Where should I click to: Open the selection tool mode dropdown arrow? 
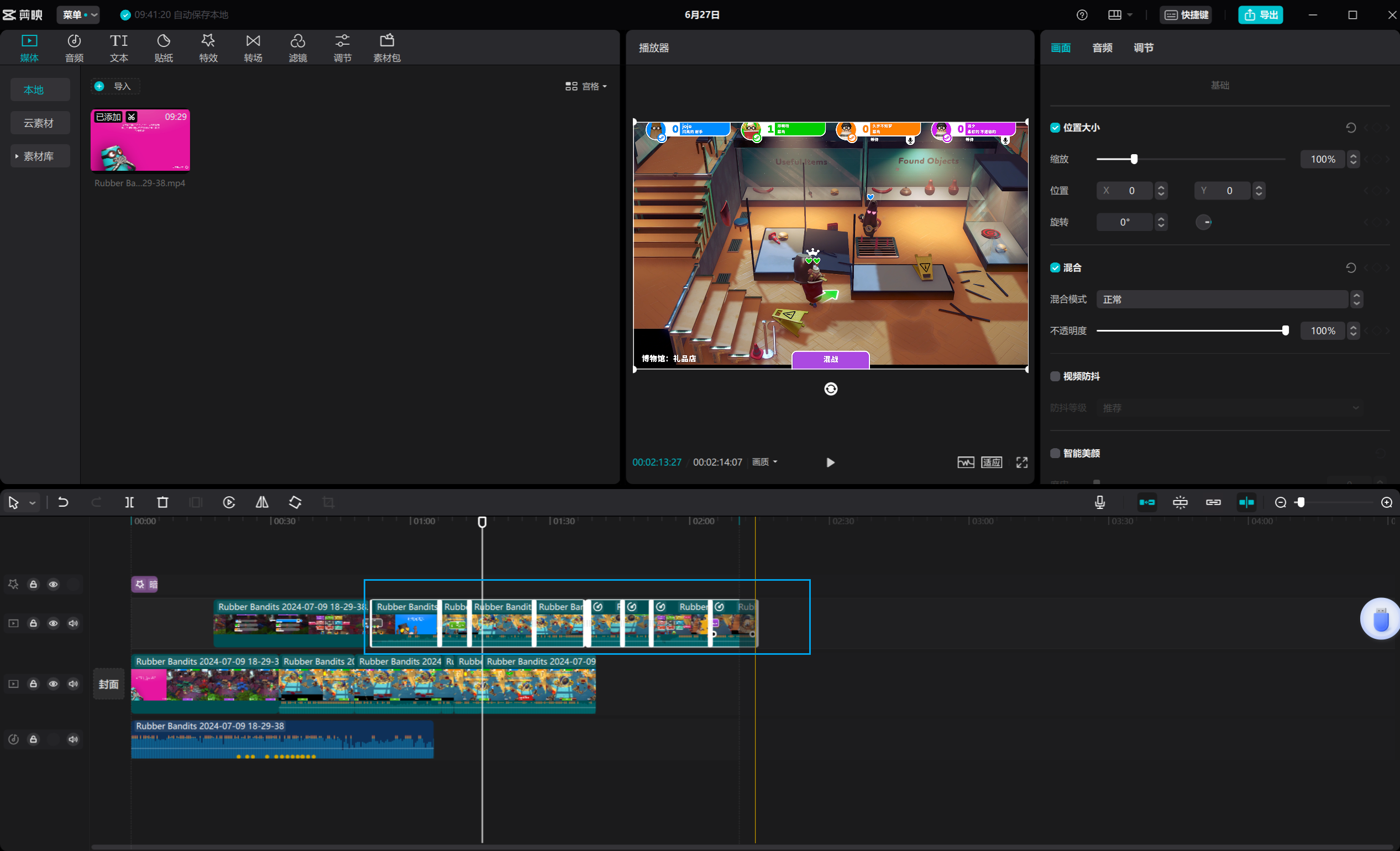pyautogui.click(x=33, y=503)
